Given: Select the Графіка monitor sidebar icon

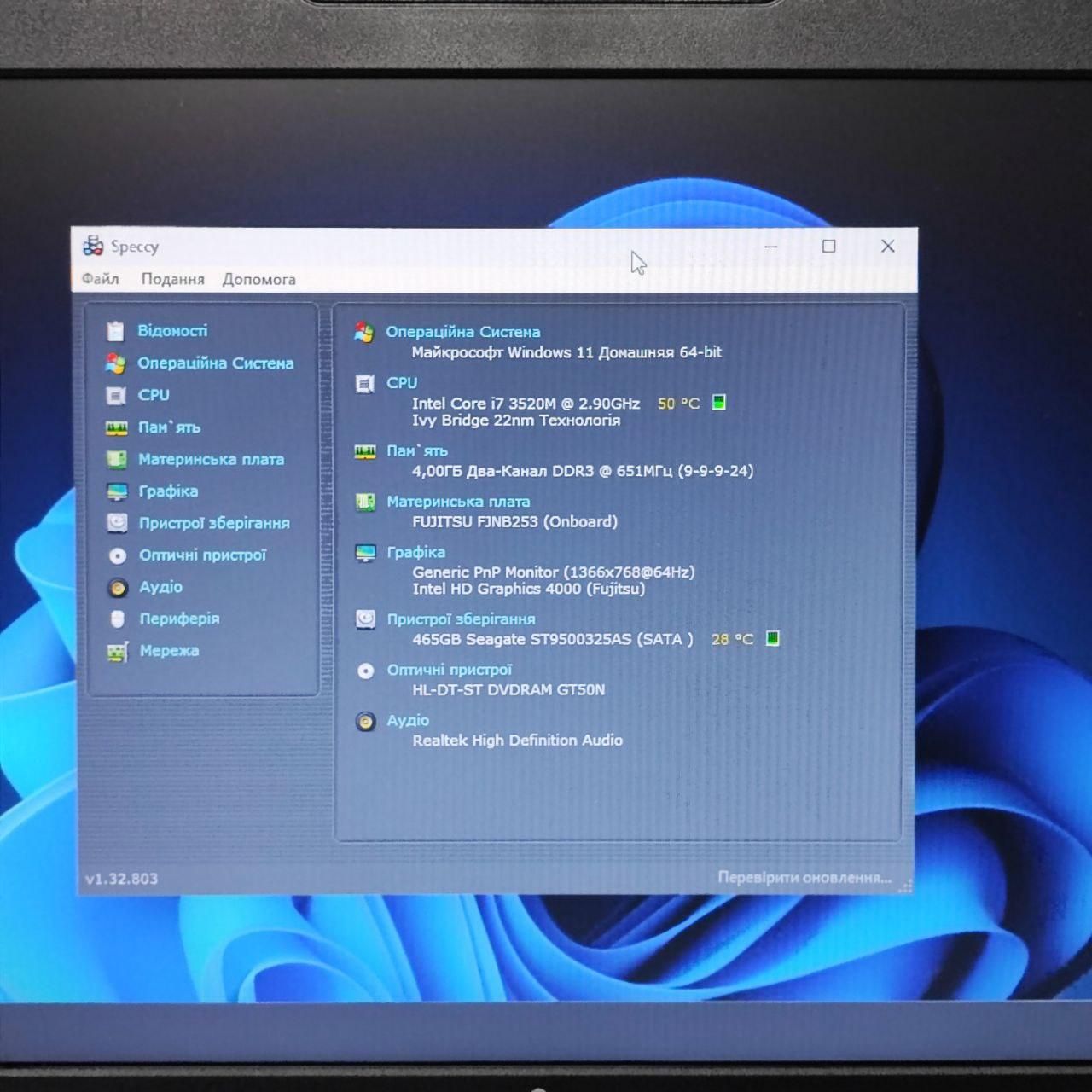Looking at the screenshot, I should click(117, 491).
